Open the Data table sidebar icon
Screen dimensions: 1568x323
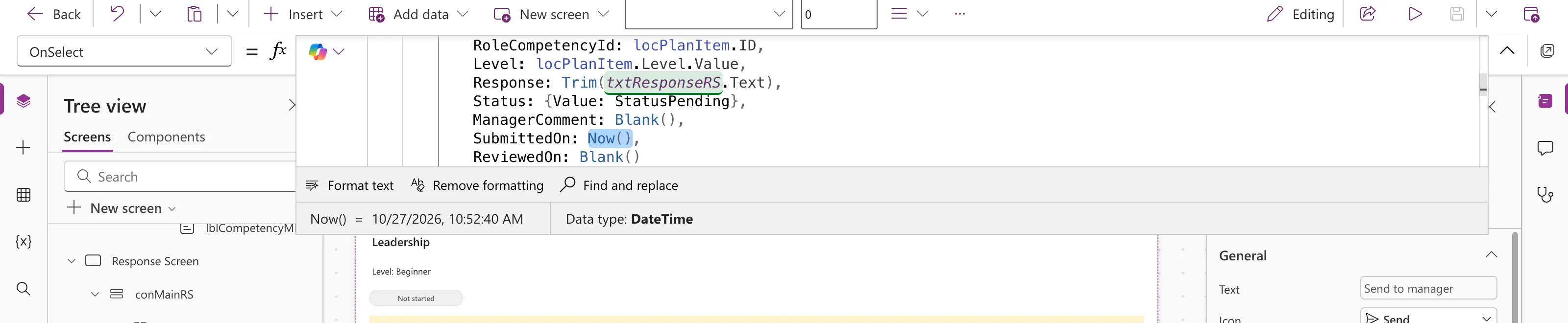pyautogui.click(x=23, y=195)
